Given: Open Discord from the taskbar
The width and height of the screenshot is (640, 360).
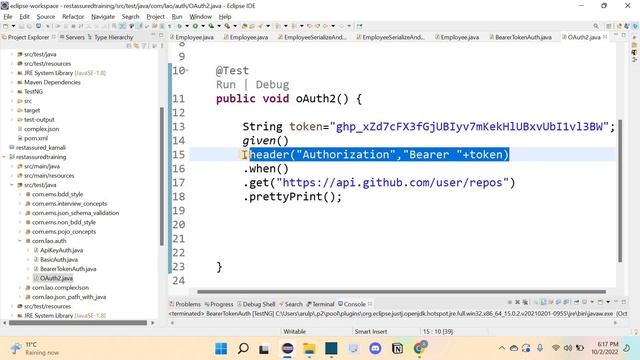Looking at the screenshot, I should pyautogui.click(x=375, y=349).
